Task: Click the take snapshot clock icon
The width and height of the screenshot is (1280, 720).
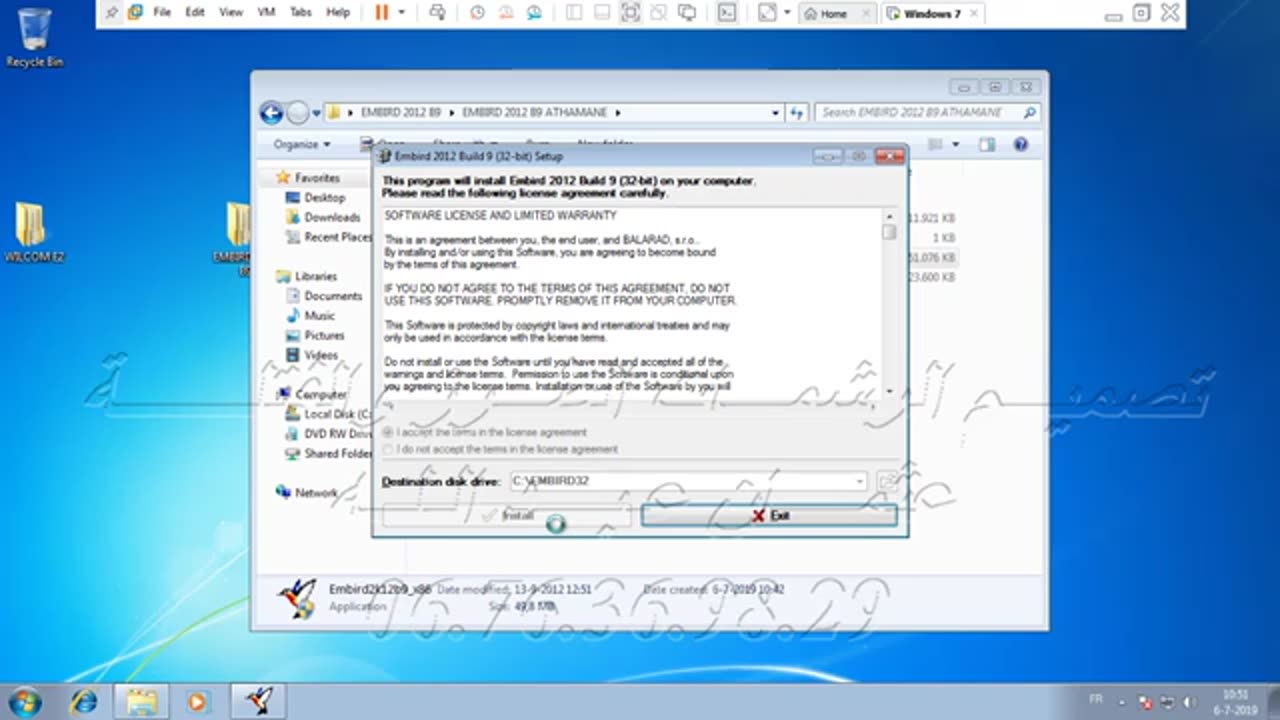Action: click(477, 13)
